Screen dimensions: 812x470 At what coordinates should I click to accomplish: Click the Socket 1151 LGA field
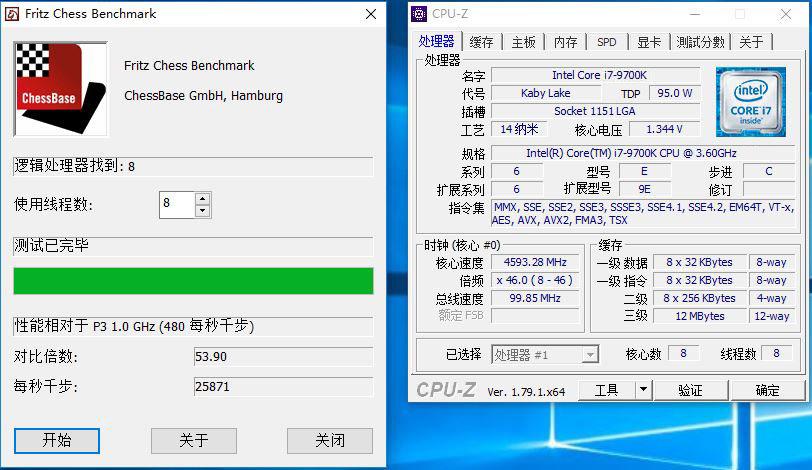(x=596, y=111)
